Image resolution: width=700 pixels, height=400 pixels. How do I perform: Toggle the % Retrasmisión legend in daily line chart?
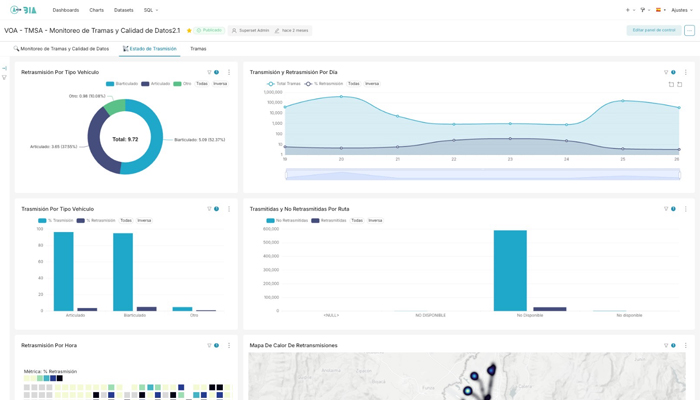(x=324, y=84)
